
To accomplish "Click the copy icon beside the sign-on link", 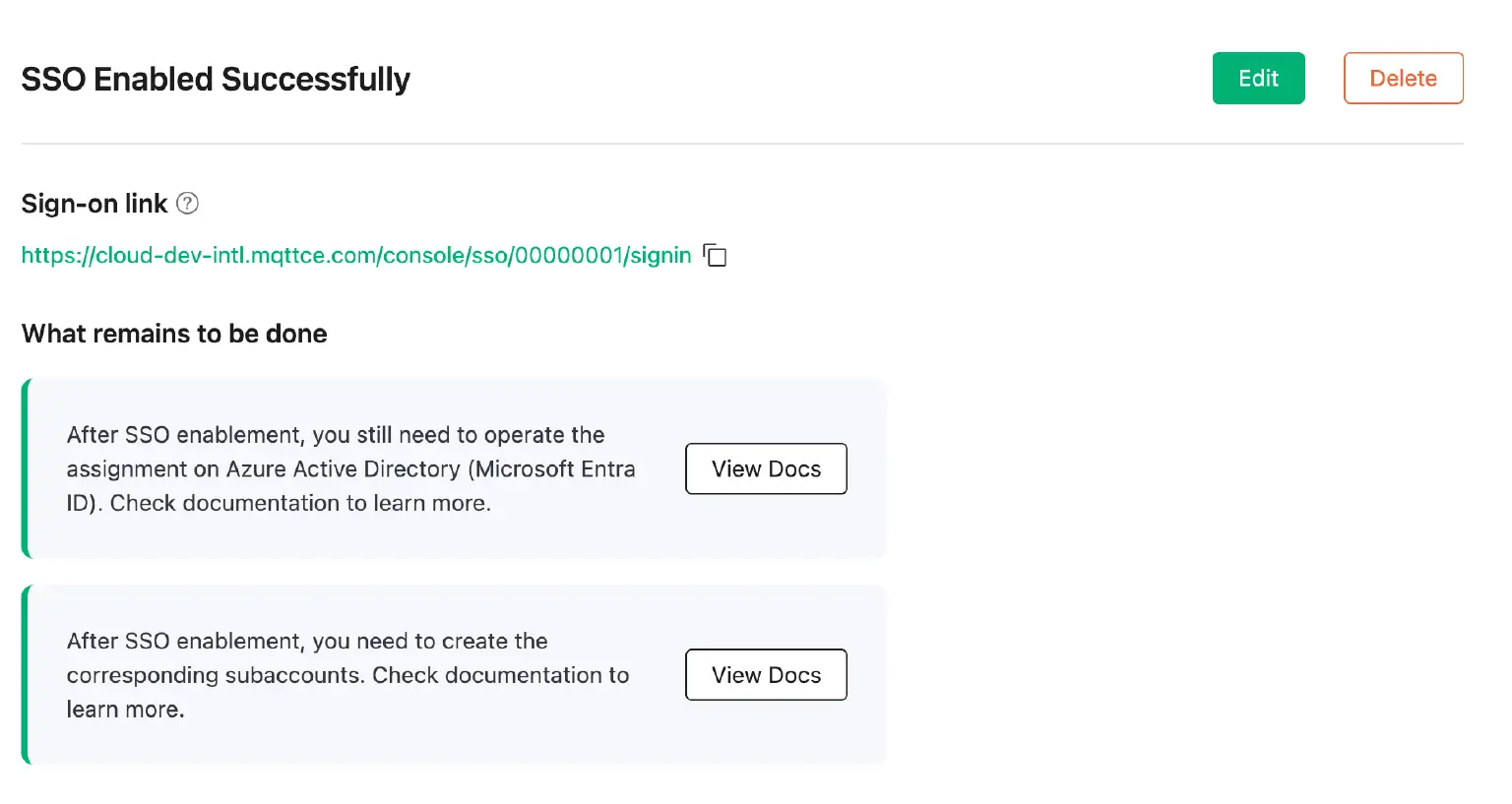I will click(716, 255).
